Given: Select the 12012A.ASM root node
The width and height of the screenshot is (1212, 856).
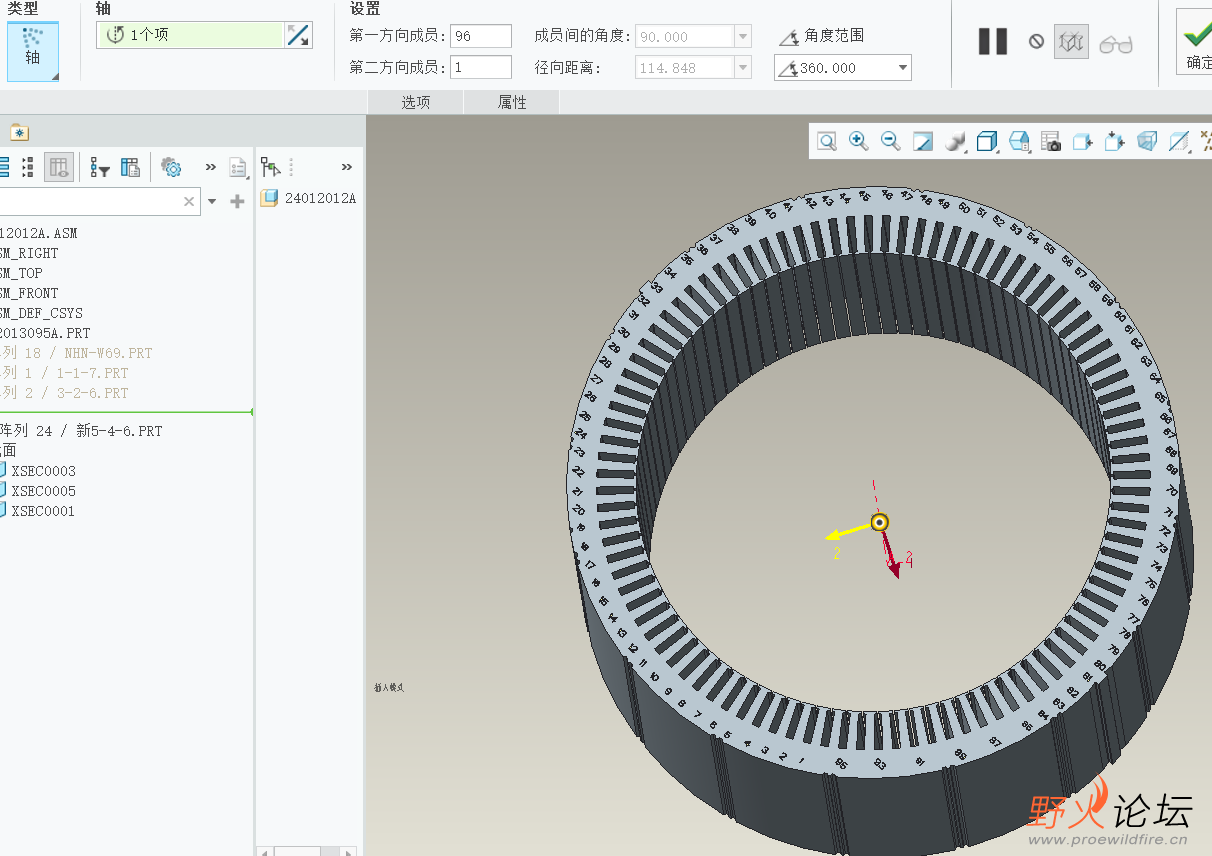Looking at the screenshot, I should [x=39, y=233].
